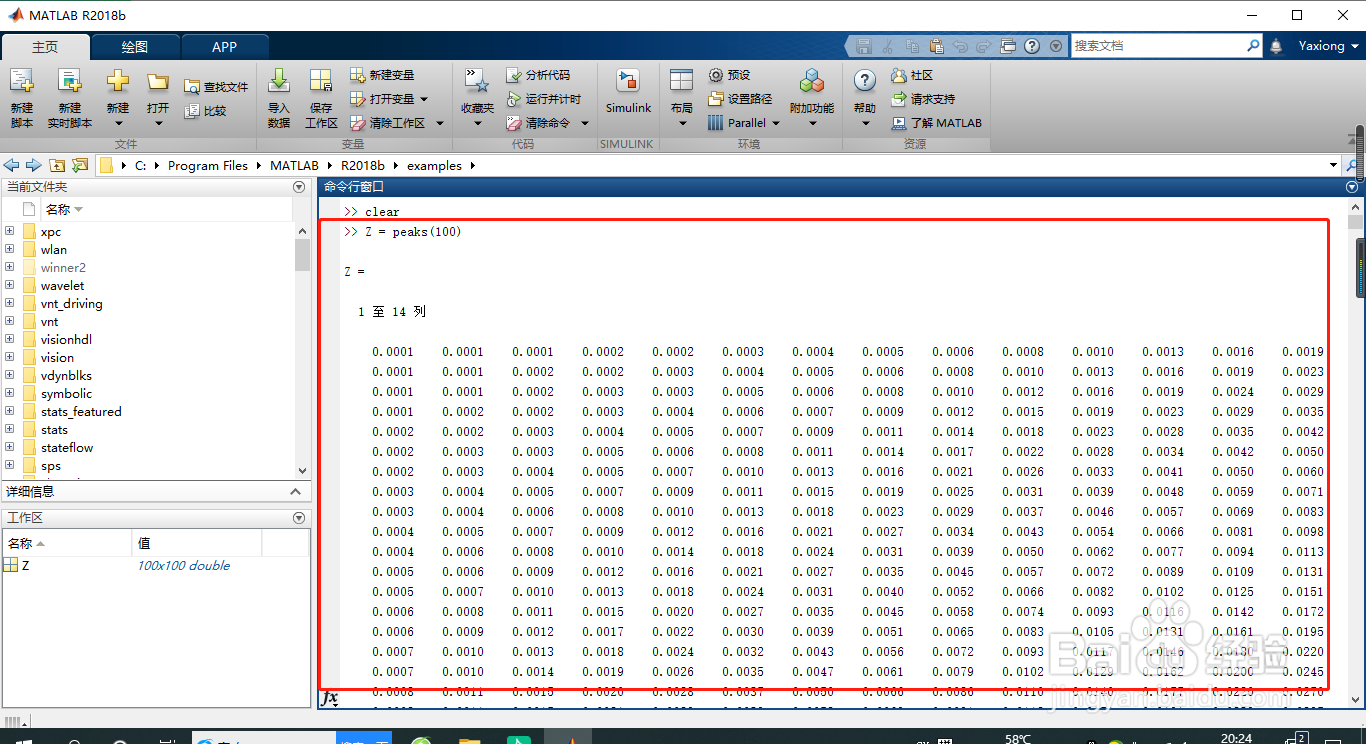Open the folder path history dropdown
This screenshot has width=1366, height=744.
tap(1333, 165)
